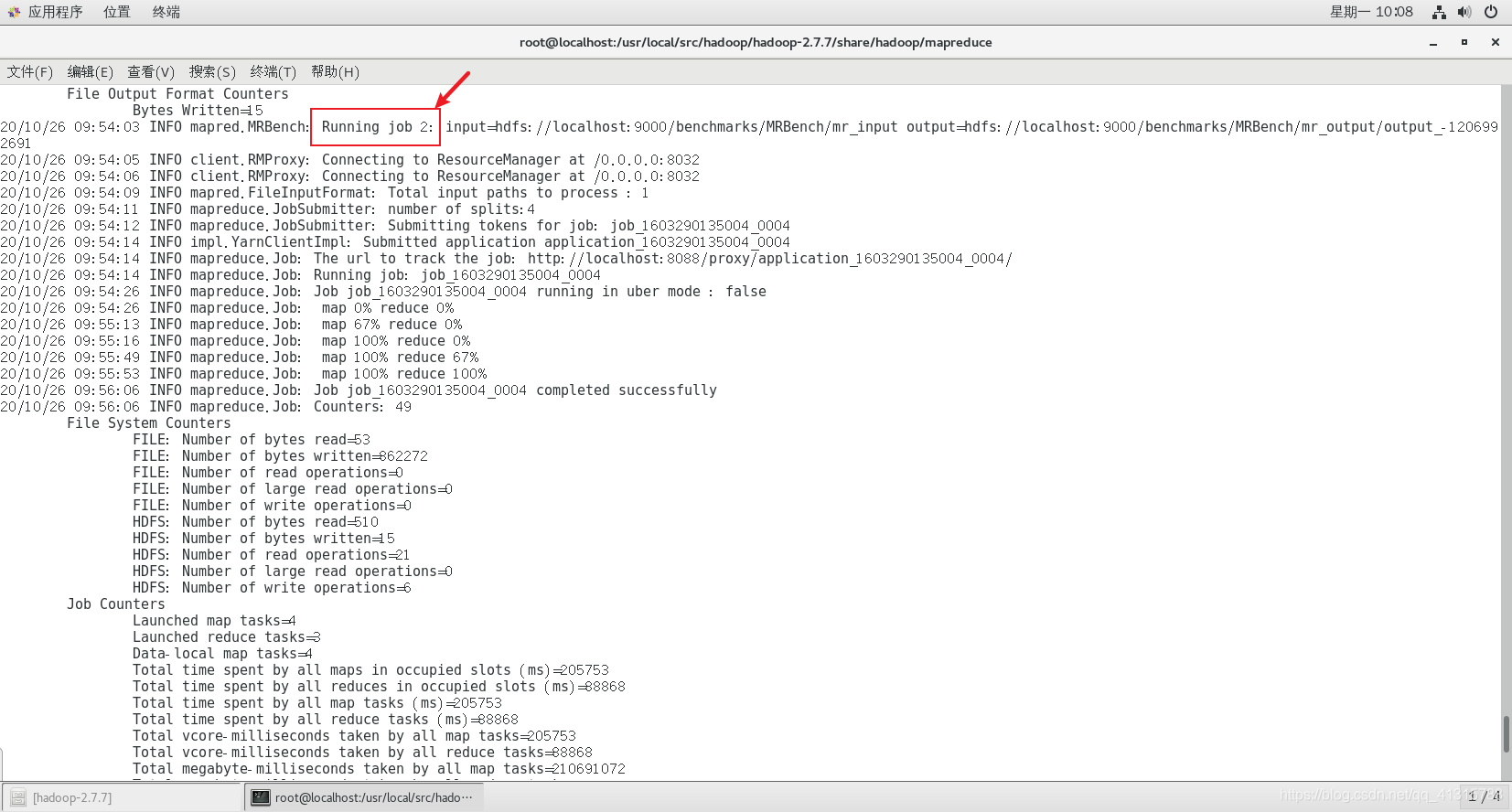Open the 应用程序 (Applications) menu
Image resolution: width=1512 pixels, height=812 pixels.
pos(55,12)
